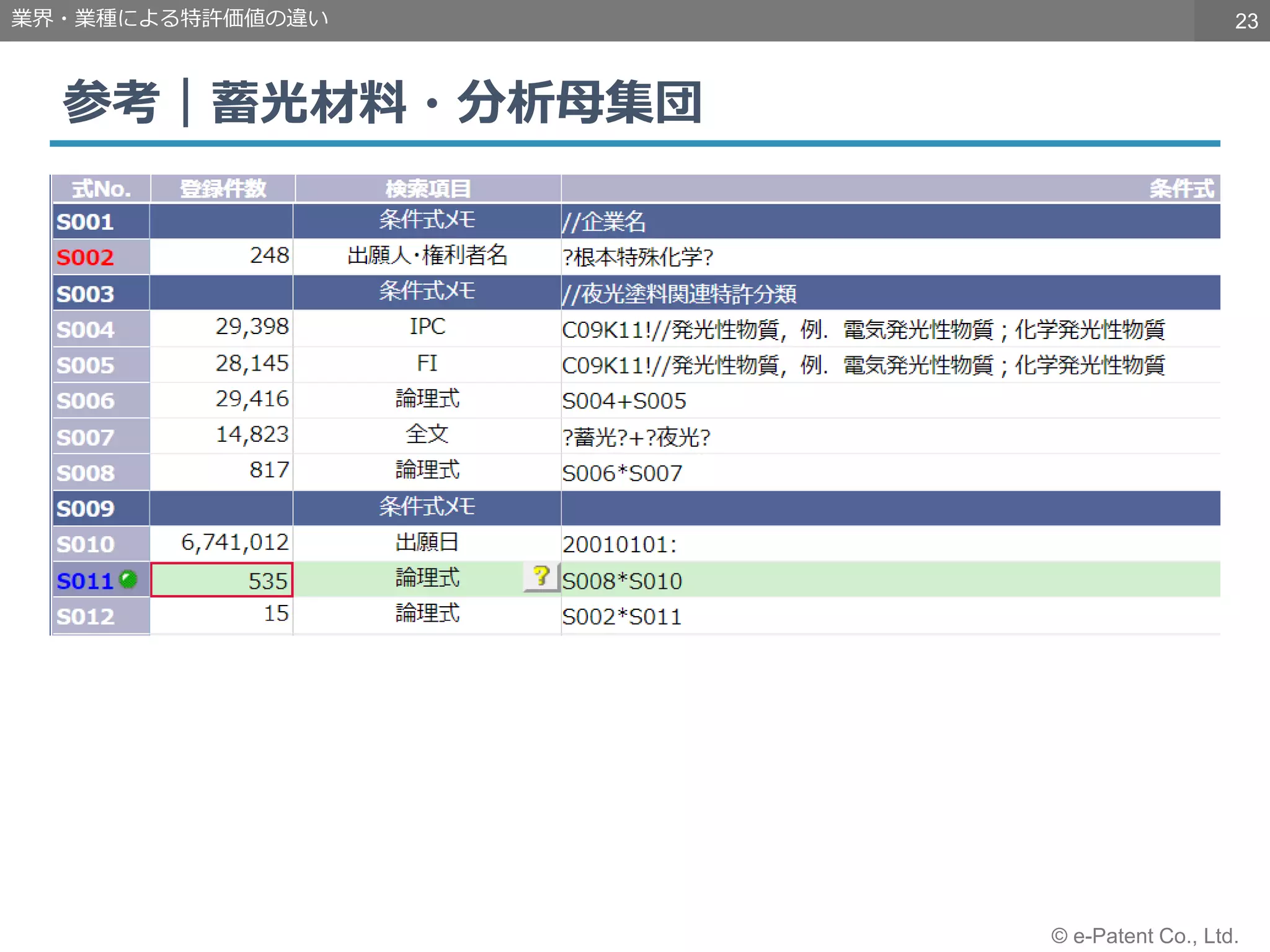Click formula number S010
Screen dimensions: 1270x952
tap(85, 545)
